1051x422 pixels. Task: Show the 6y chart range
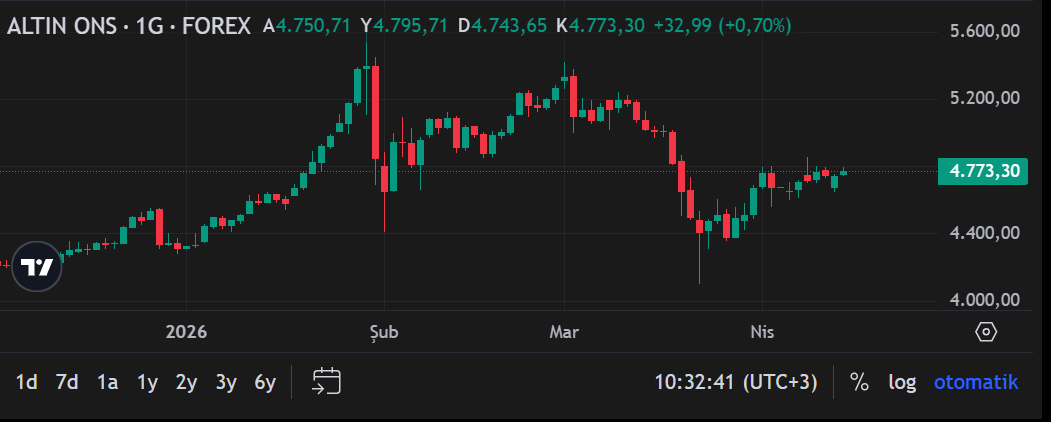click(x=265, y=382)
